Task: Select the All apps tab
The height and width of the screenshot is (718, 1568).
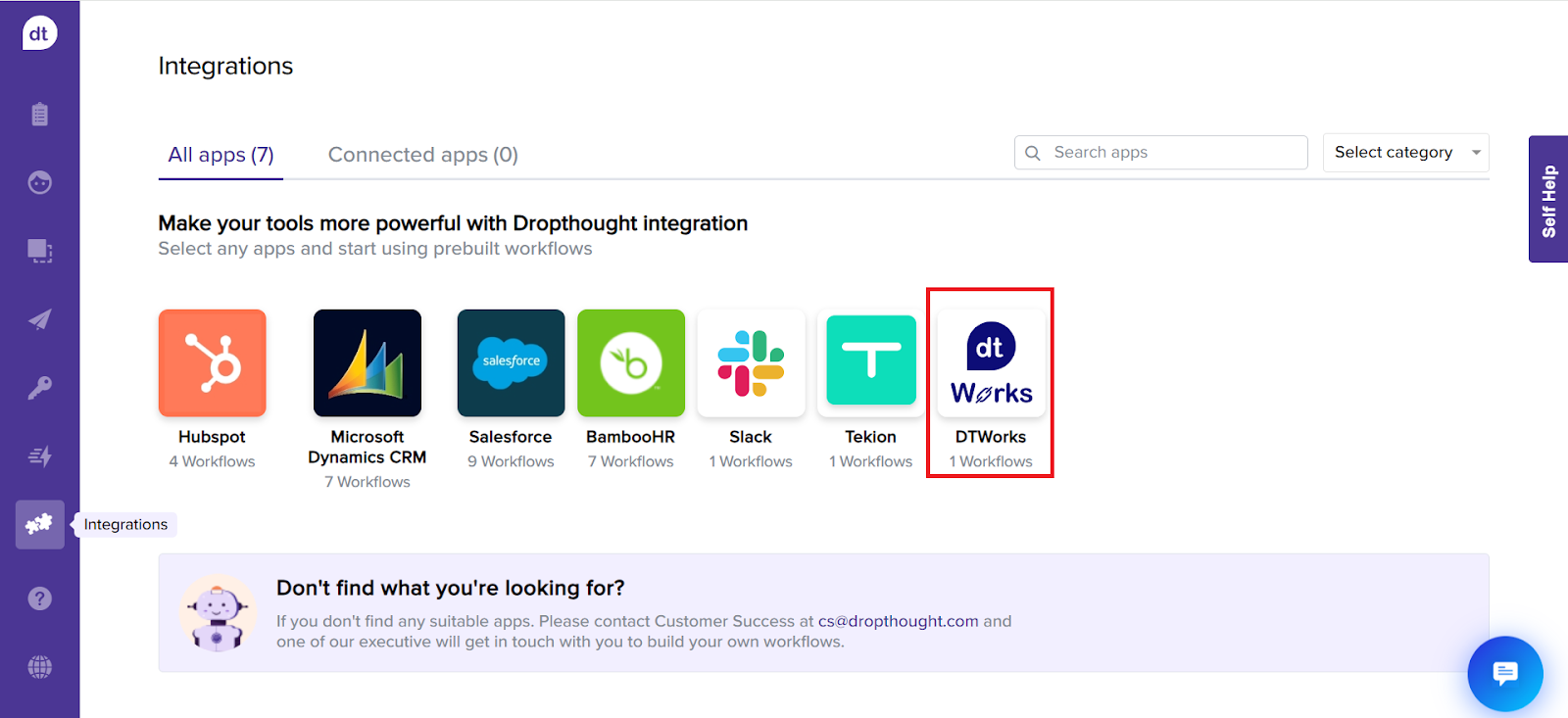Action: pyautogui.click(x=220, y=155)
